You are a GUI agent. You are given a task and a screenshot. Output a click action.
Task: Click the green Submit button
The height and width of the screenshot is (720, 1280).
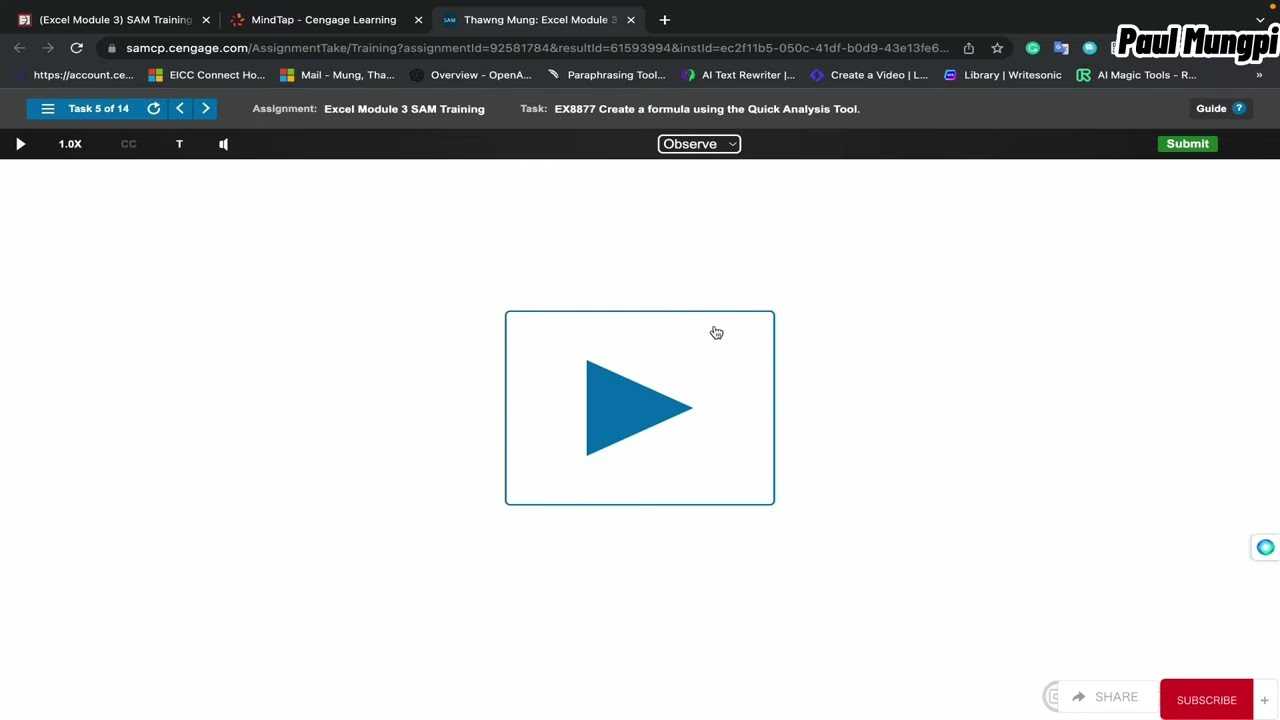[1187, 144]
